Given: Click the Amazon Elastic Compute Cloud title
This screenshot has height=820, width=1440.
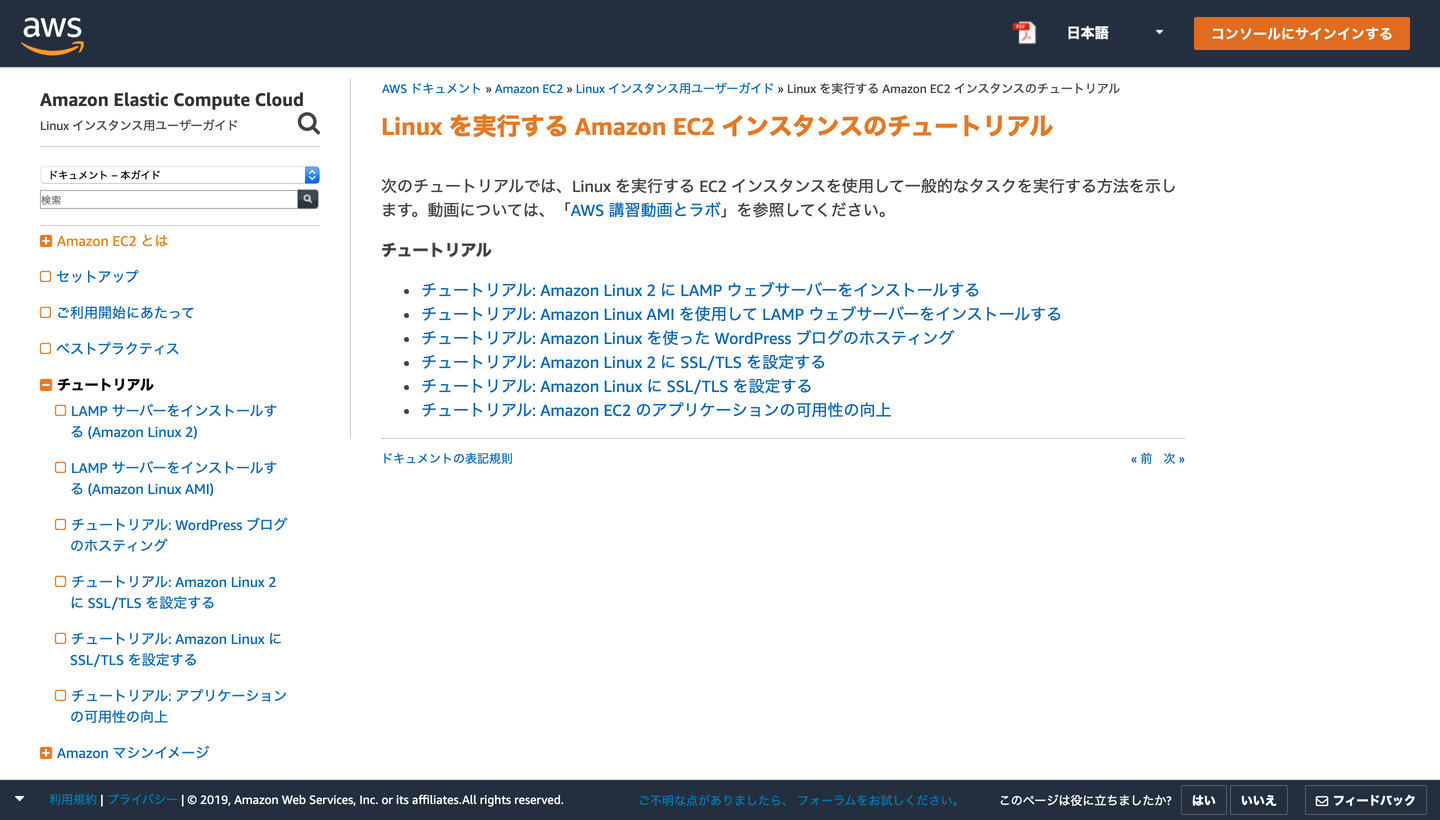Looking at the screenshot, I should tap(172, 100).
